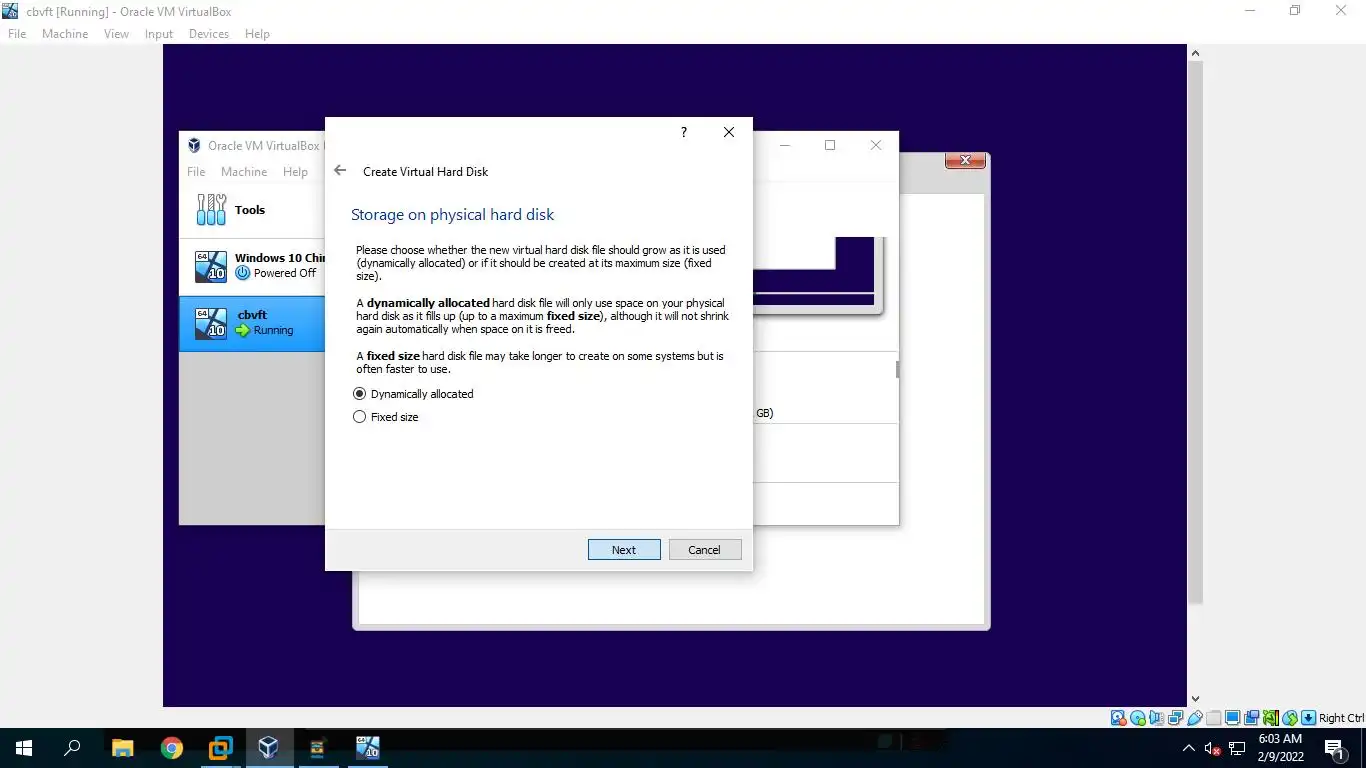Open Machine menu in inner VirtualBox Manager
The image size is (1366, 768).
pos(244,172)
